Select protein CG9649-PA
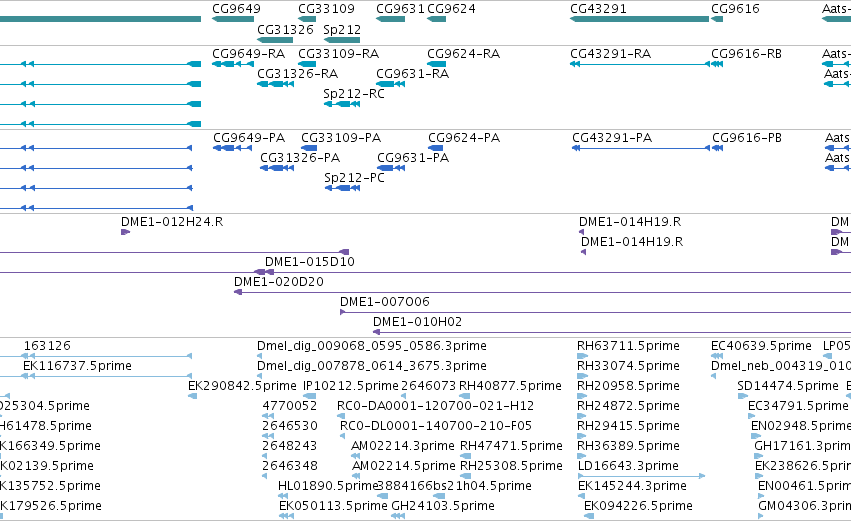851x521 pixels. pos(249,138)
